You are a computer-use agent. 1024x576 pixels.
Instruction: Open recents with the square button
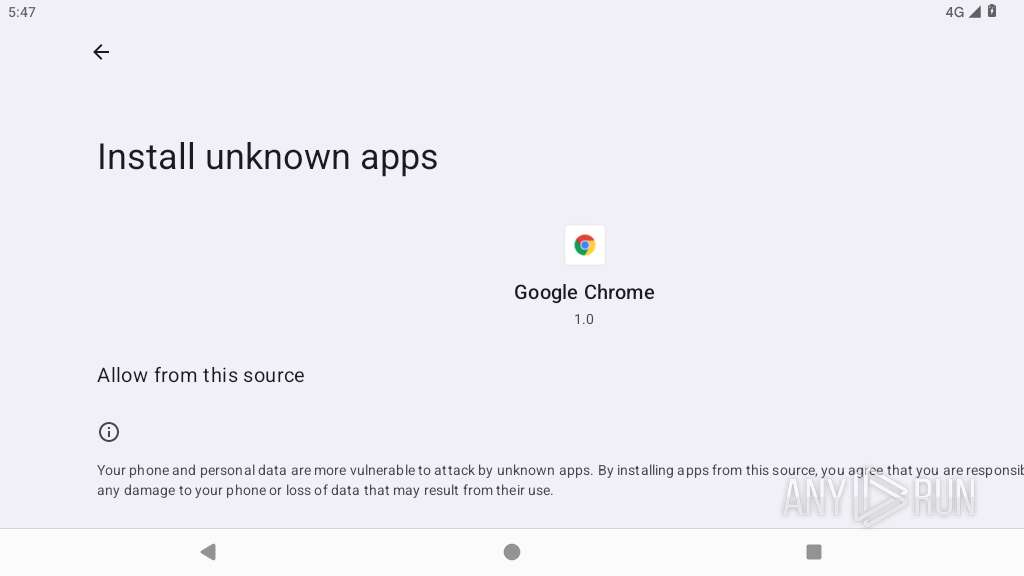(814, 552)
